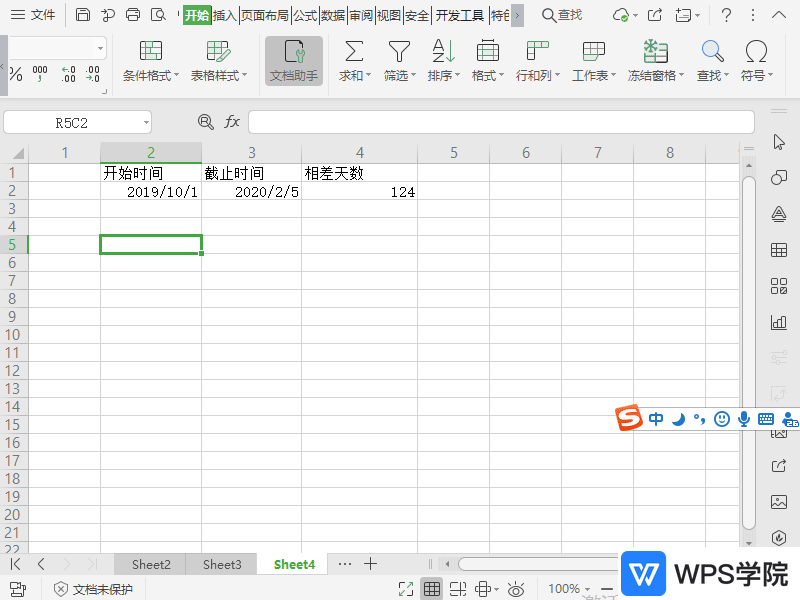Open table grid icon in right sidebar
The width and height of the screenshot is (800, 600).
779,250
